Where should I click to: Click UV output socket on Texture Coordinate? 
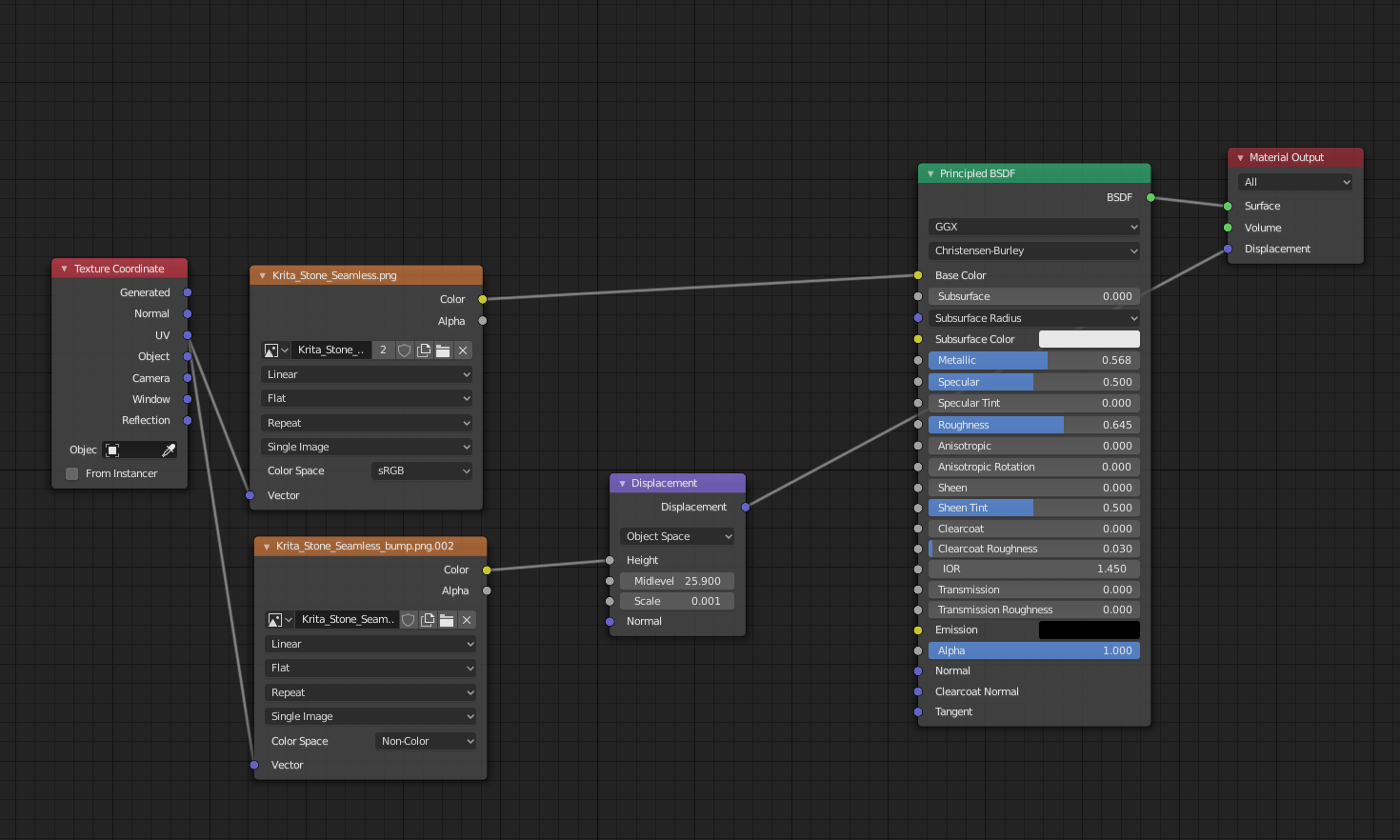coord(188,335)
